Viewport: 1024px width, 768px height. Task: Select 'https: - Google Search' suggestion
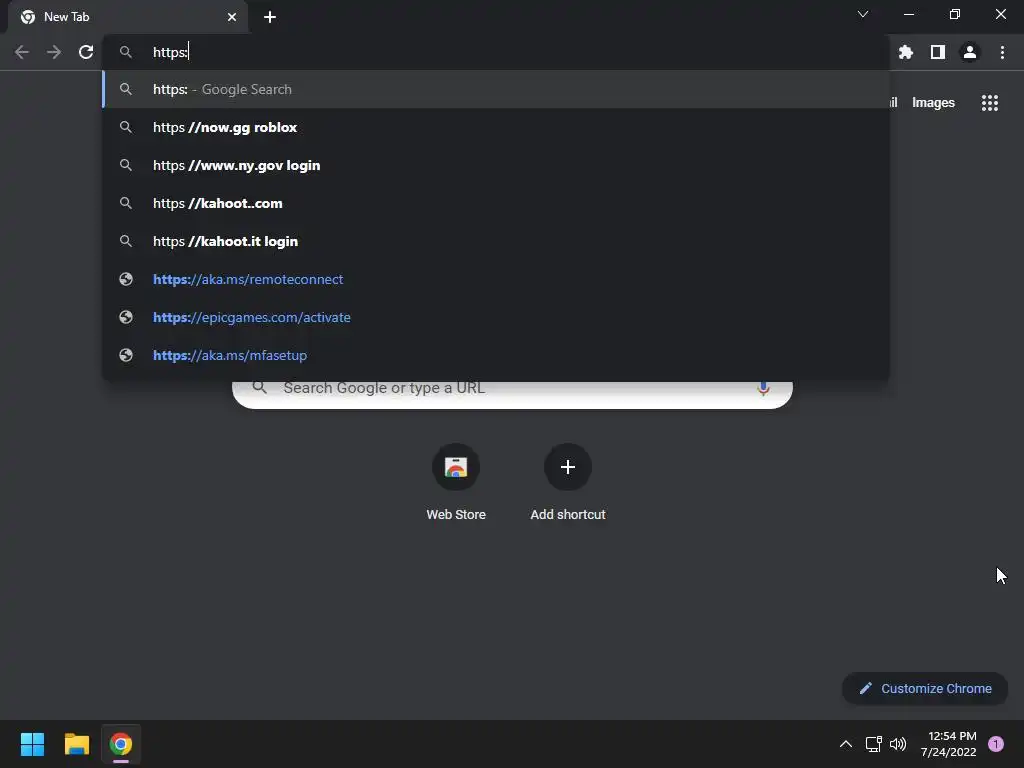point(496,89)
